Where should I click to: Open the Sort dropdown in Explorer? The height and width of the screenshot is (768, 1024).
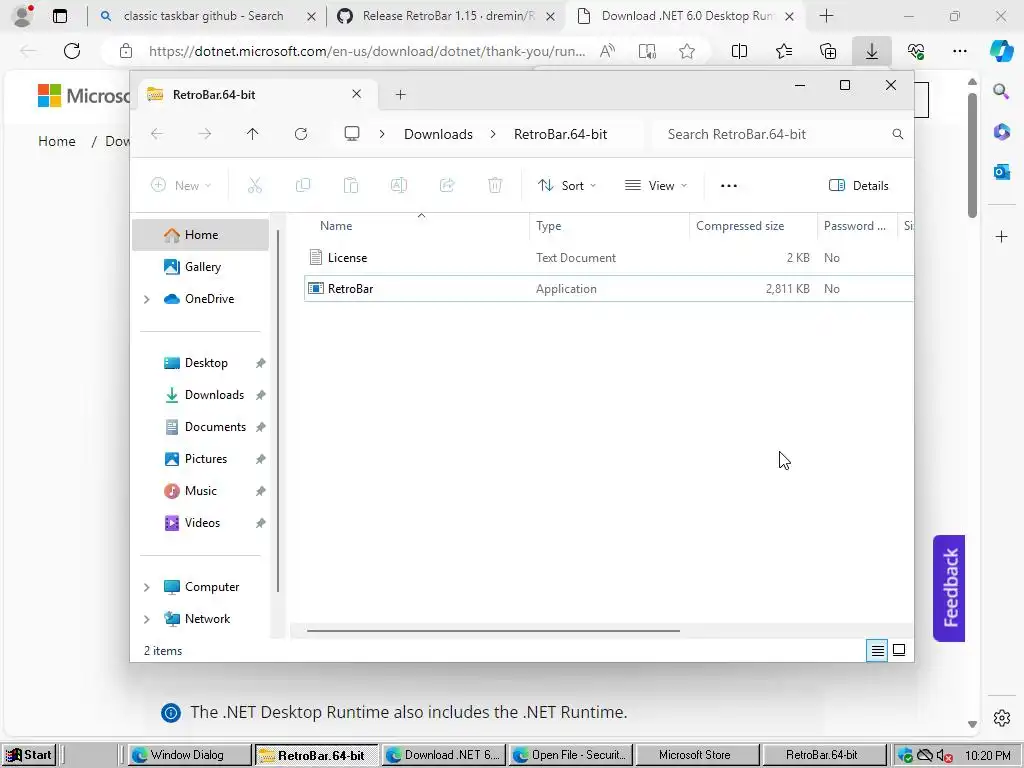(x=566, y=185)
